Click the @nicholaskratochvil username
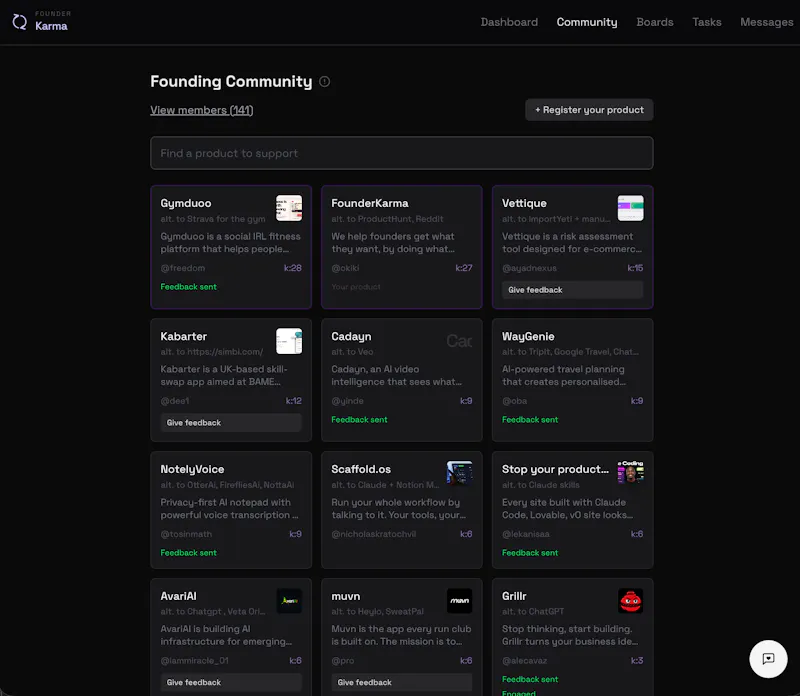800x696 pixels. coord(373,534)
